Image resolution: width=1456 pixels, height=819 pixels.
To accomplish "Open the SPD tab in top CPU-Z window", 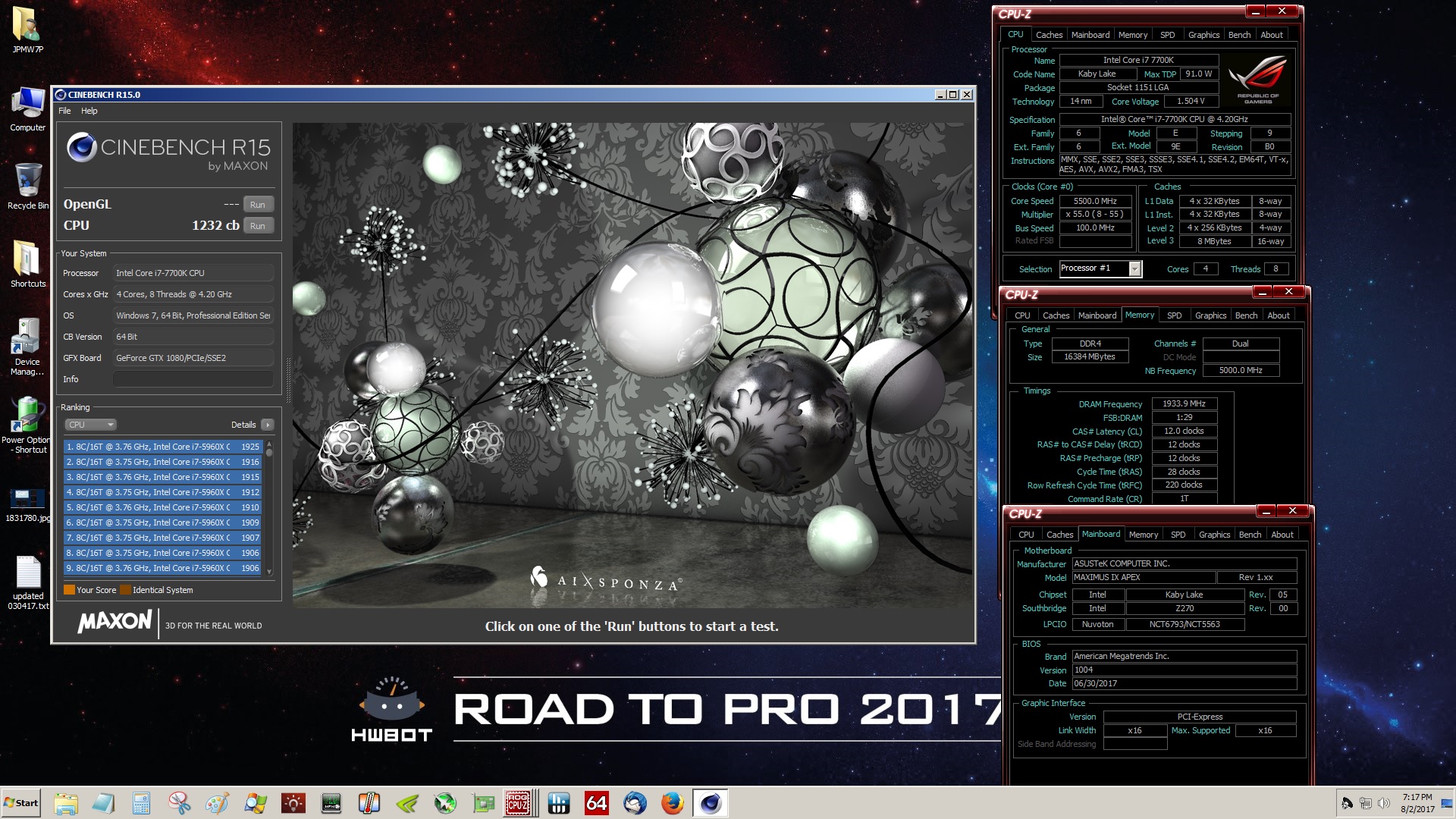I will pos(1168,35).
